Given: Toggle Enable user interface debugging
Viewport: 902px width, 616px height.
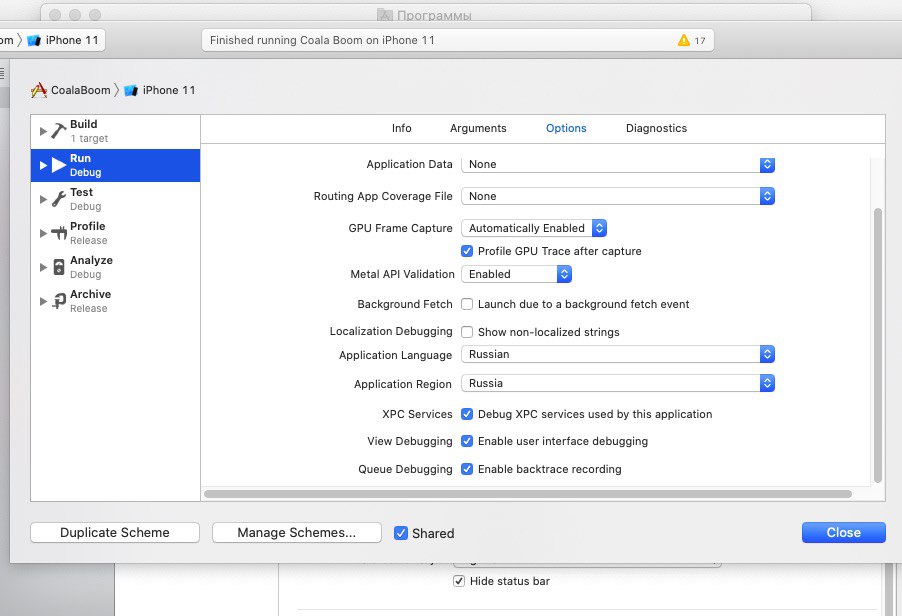Looking at the screenshot, I should pos(467,441).
